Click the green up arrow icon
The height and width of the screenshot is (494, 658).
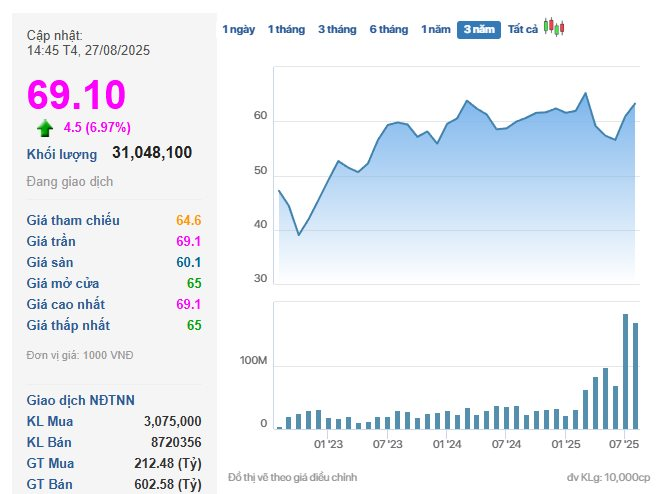pyautogui.click(x=45, y=127)
